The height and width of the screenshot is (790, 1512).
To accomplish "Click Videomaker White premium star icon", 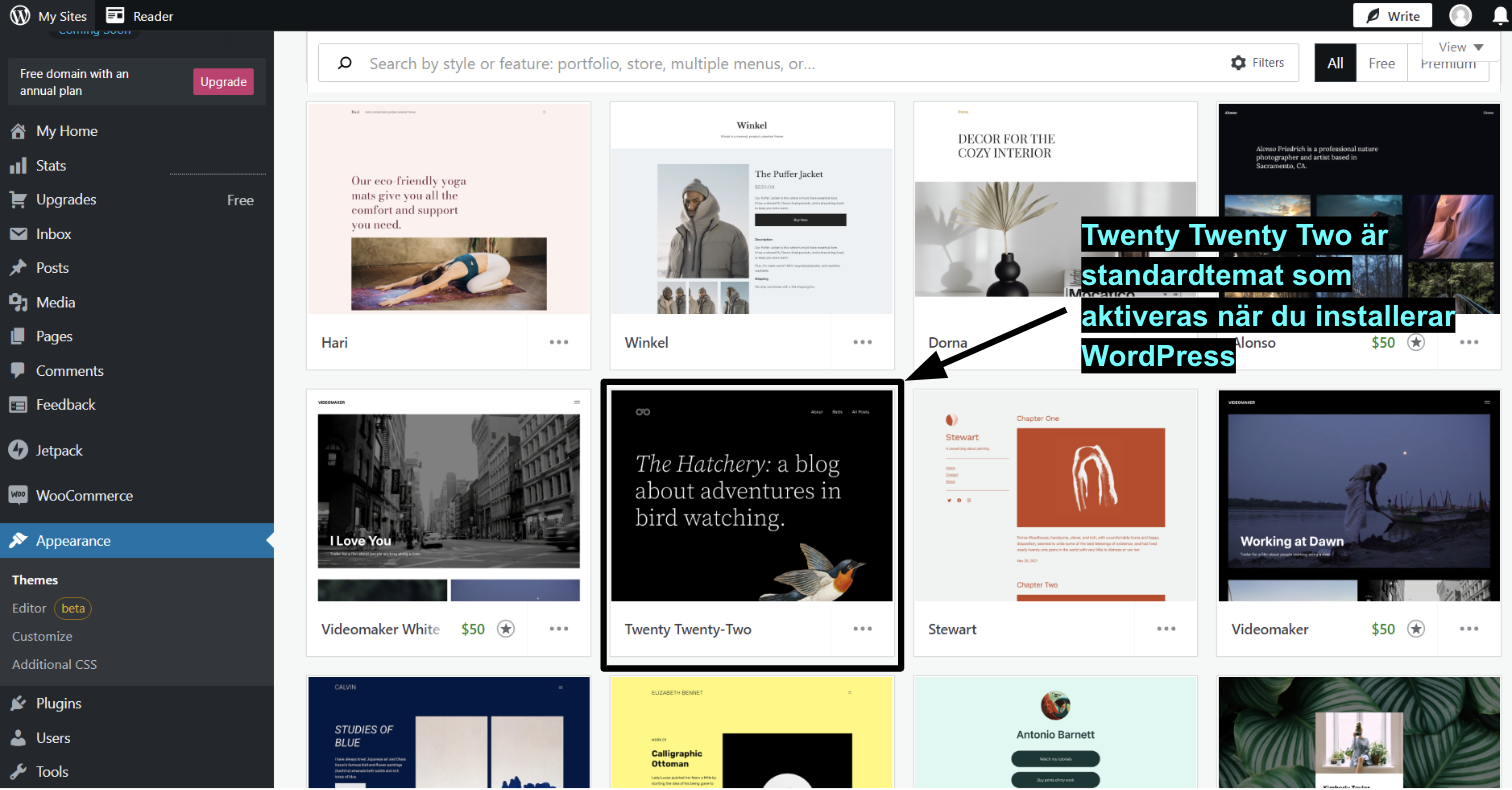I will coord(506,629).
